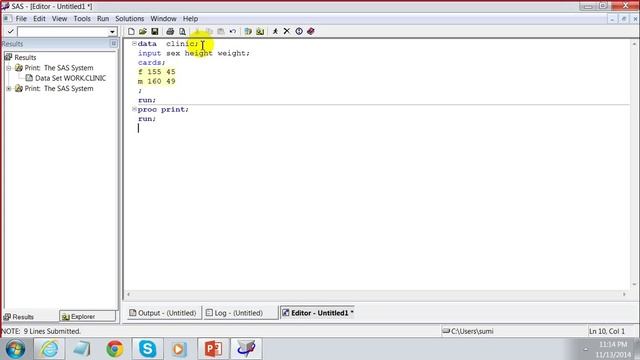Open Google Chrome from the taskbar
The height and width of the screenshot is (360, 640).
[115, 349]
